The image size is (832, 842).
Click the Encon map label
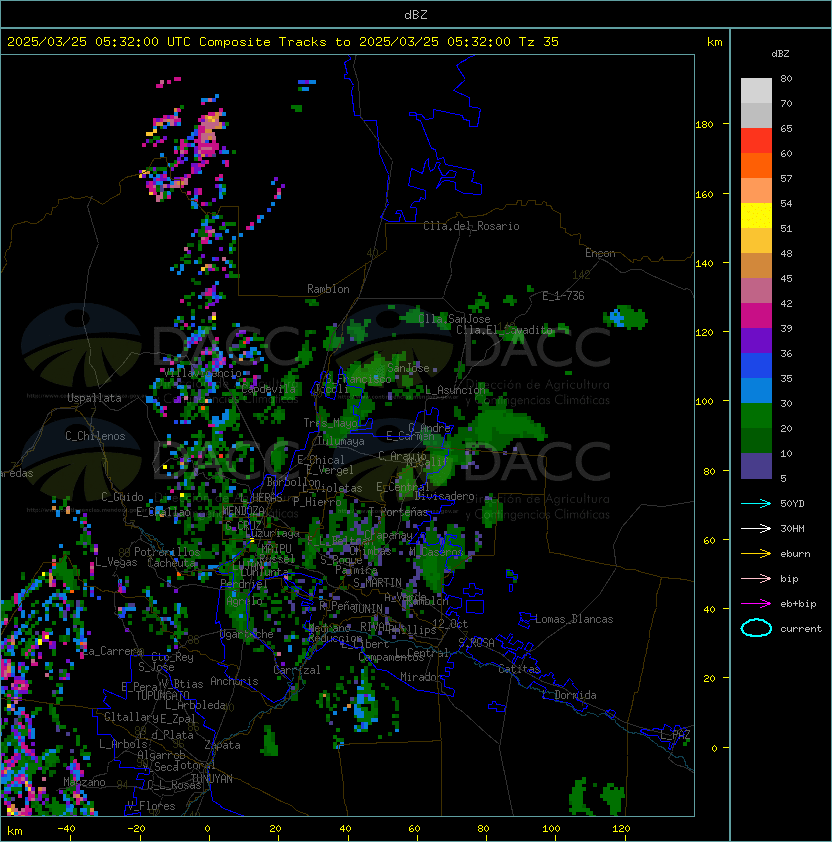(x=600, y=253)
